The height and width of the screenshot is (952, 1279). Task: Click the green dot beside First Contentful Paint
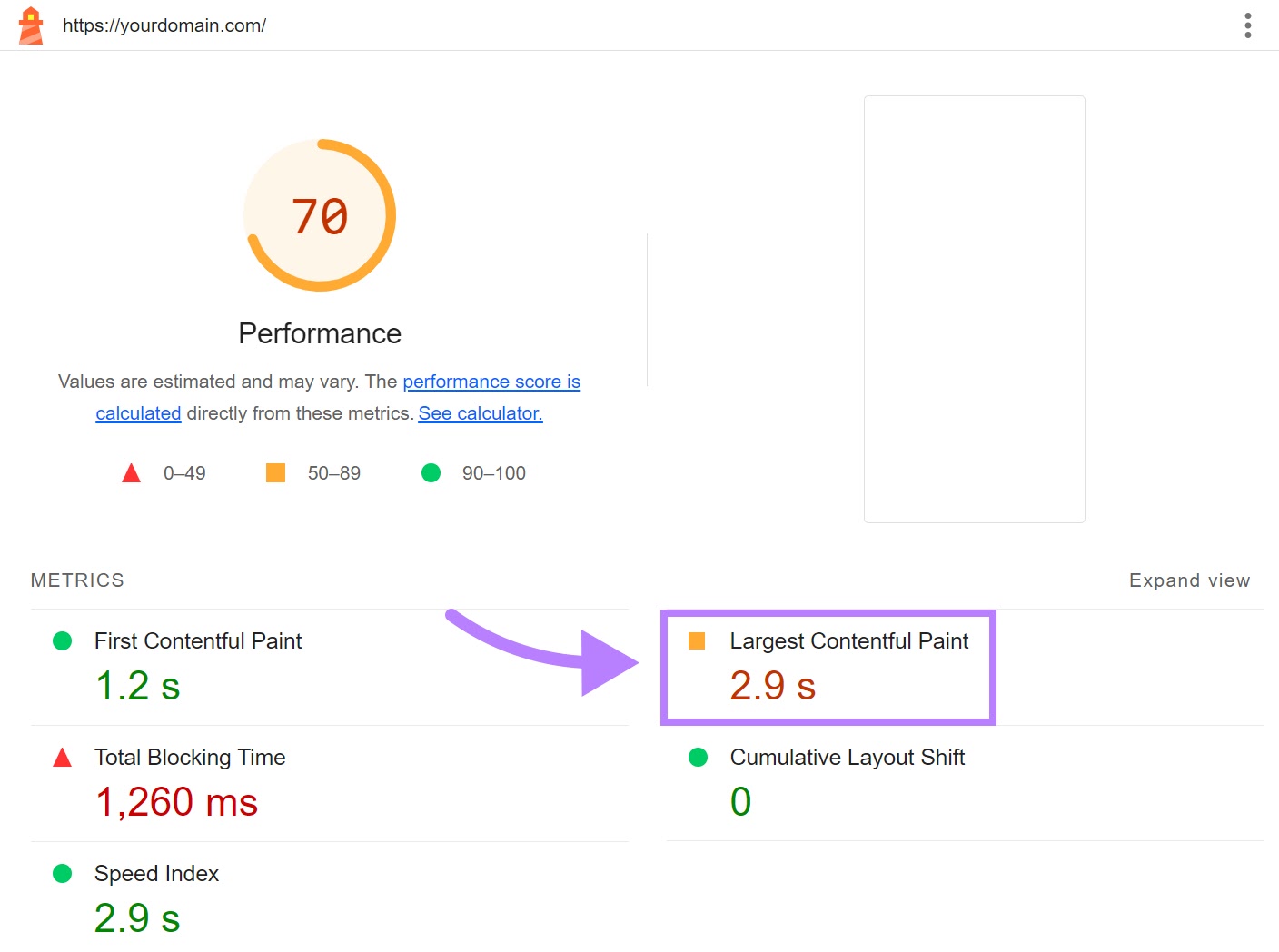coord(62,640)
